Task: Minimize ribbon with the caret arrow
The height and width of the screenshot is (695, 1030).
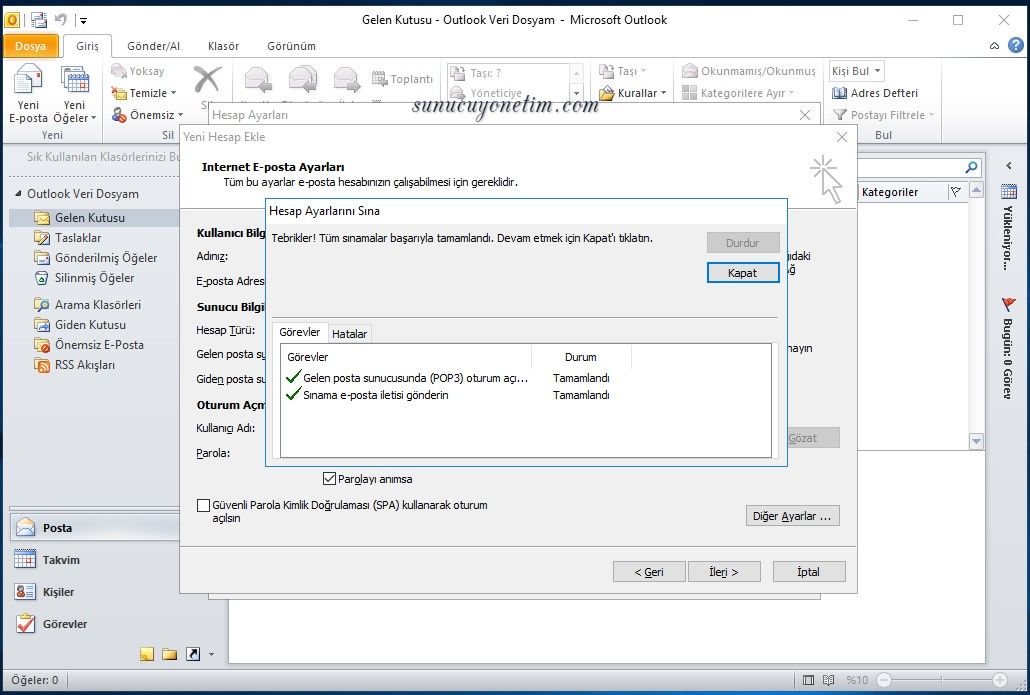Action: tap(995, 45)
